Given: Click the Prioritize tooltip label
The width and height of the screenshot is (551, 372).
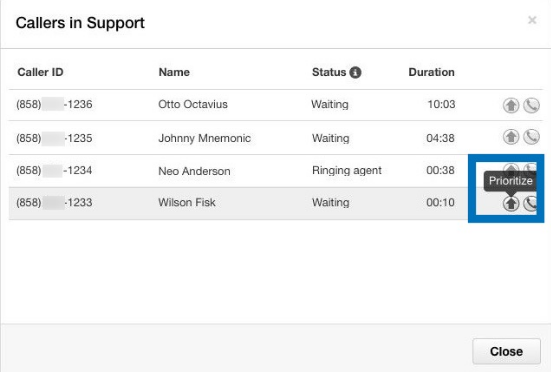Looking at the screenshot, I should 510,181.
